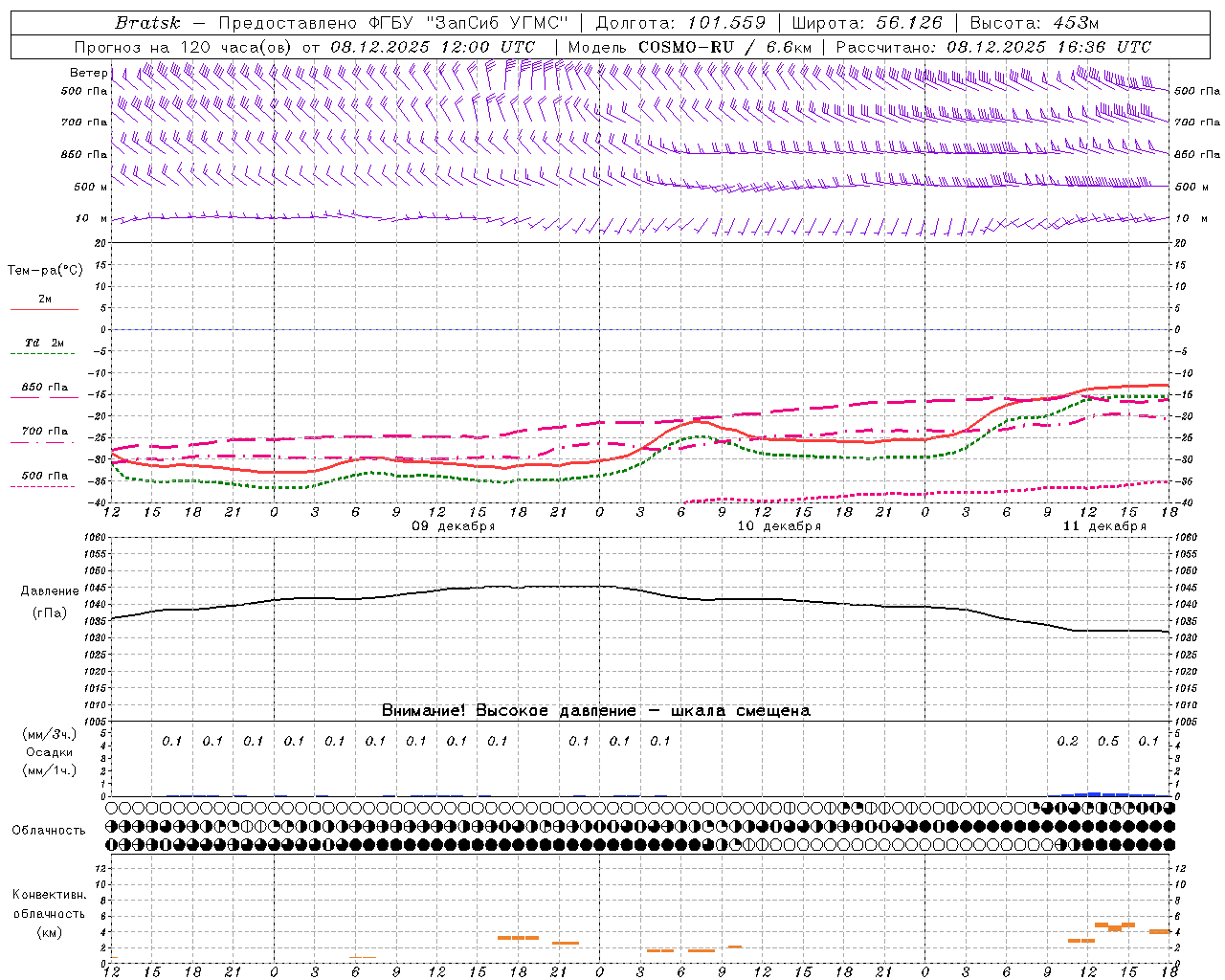1225x980 pixels.
Task: Click the 09 декабря date label
Action: [x=454, y=526]
